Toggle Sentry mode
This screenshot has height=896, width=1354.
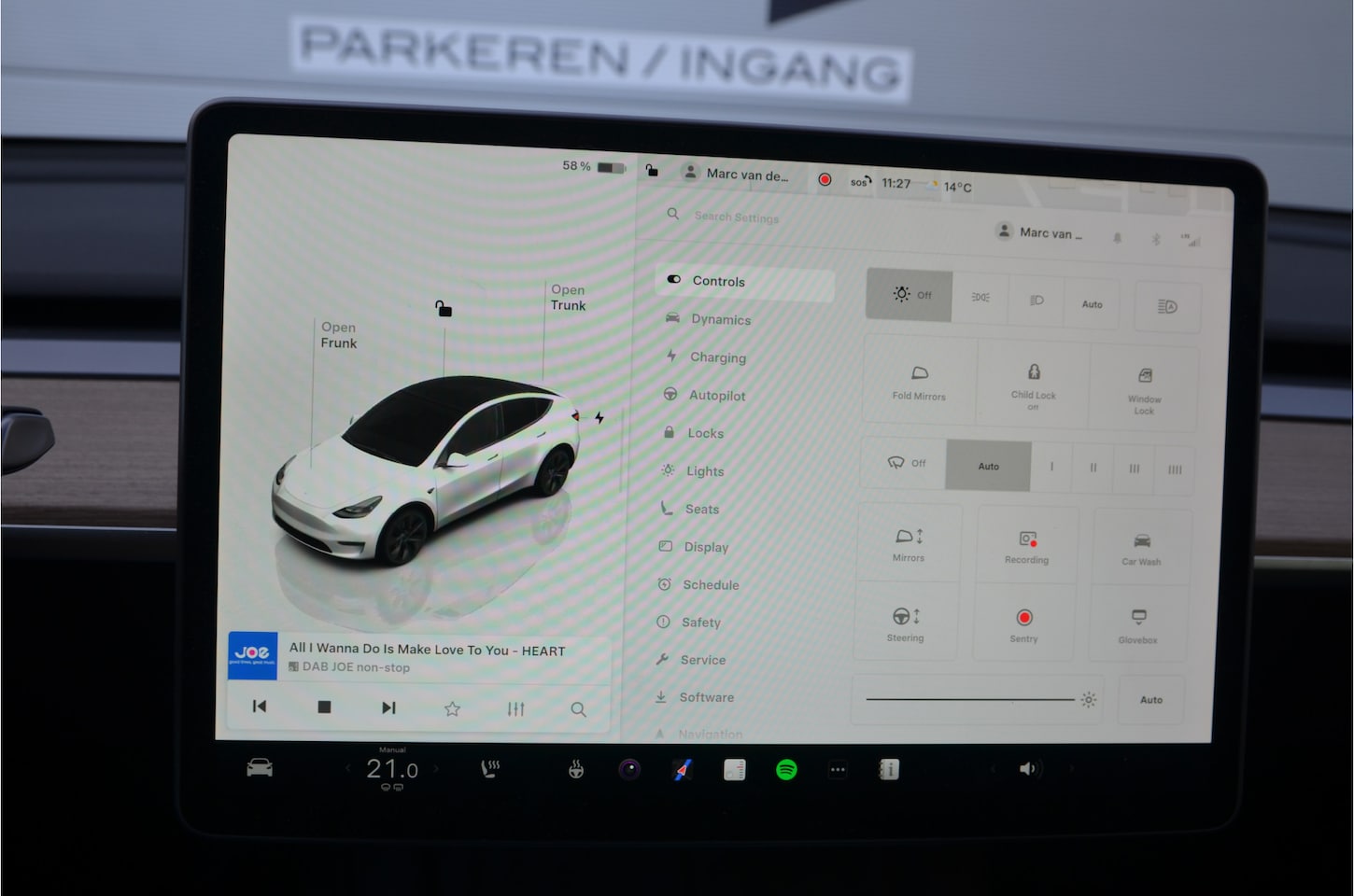[x=1023, y=623]
